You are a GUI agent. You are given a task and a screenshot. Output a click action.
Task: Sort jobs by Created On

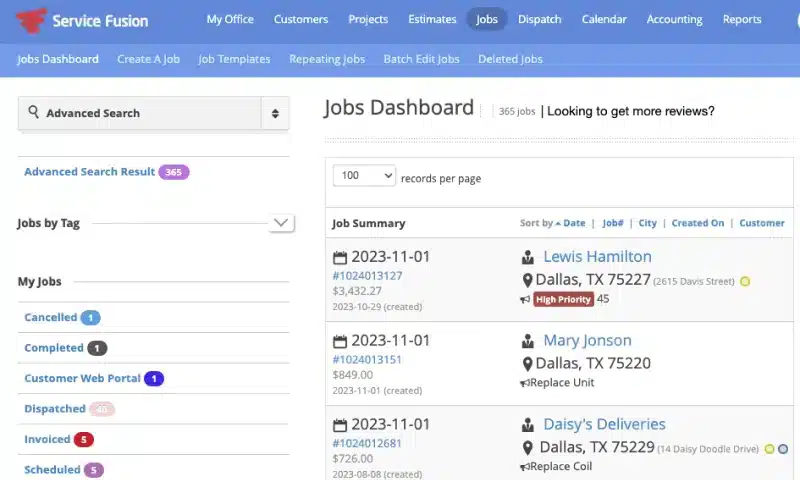coord(697,223)
